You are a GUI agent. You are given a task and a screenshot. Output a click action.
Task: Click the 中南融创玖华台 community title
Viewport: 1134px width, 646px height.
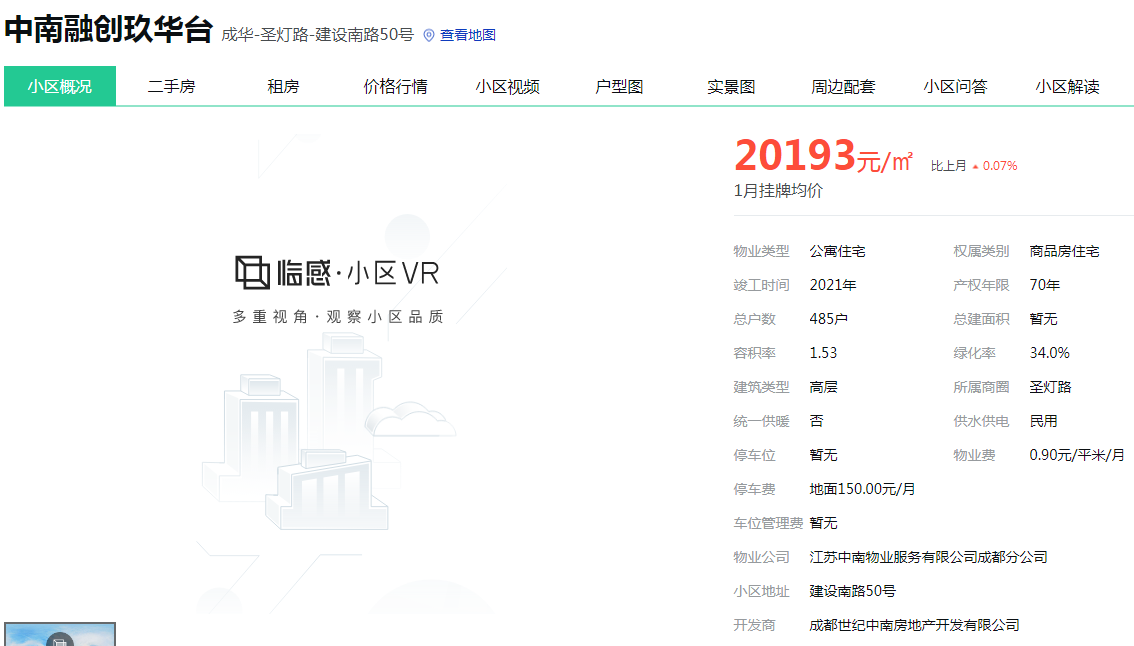click(109, 30)
